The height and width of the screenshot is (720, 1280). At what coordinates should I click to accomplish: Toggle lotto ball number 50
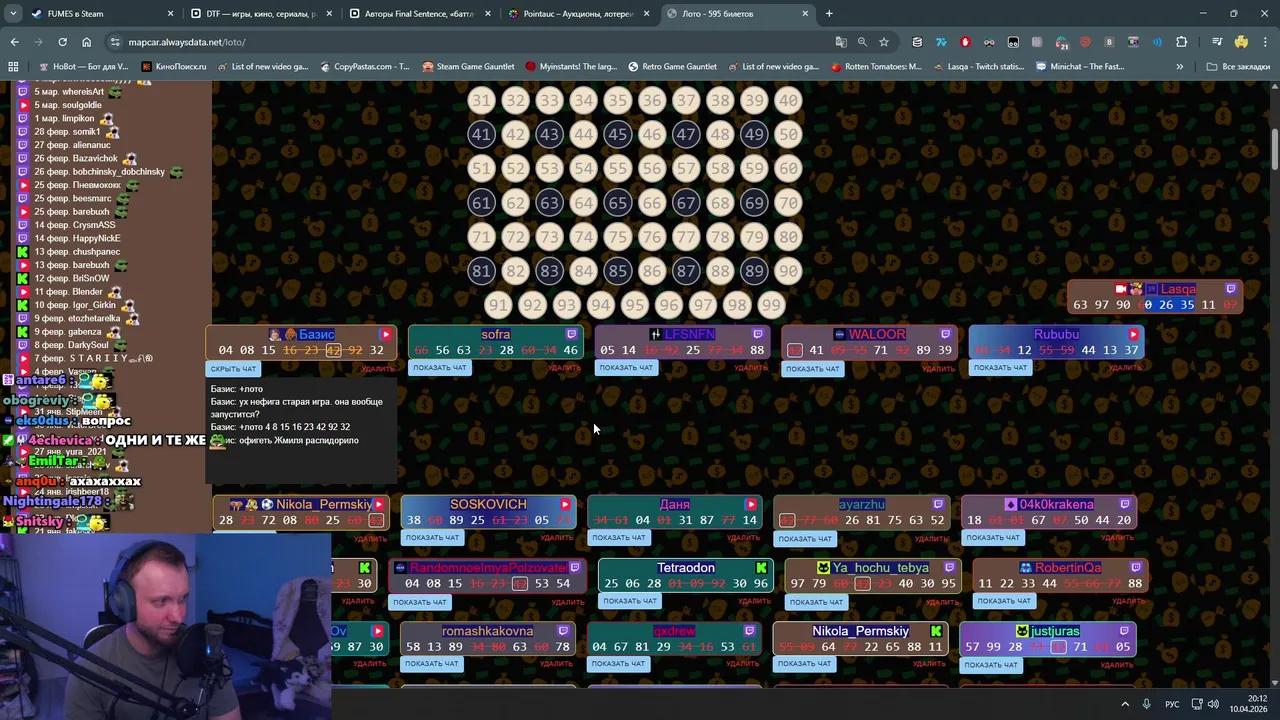coord(788,135)
